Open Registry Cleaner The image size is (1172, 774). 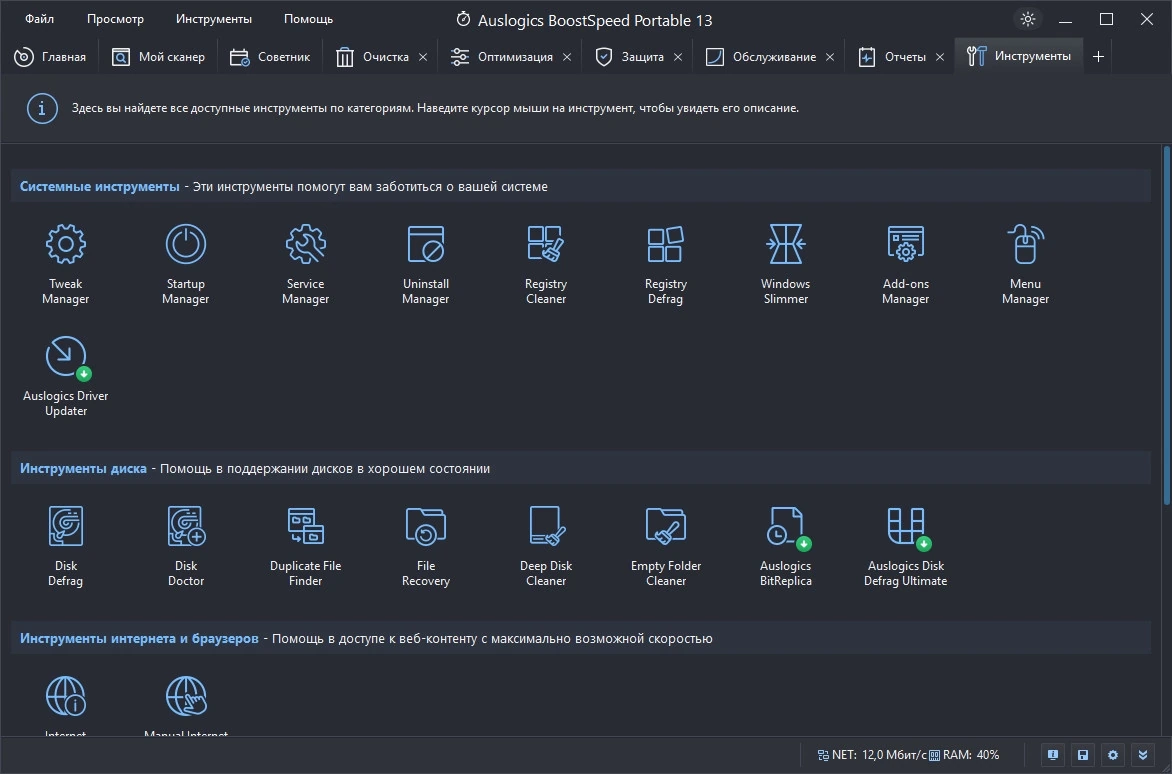click(x=546, y=264)
